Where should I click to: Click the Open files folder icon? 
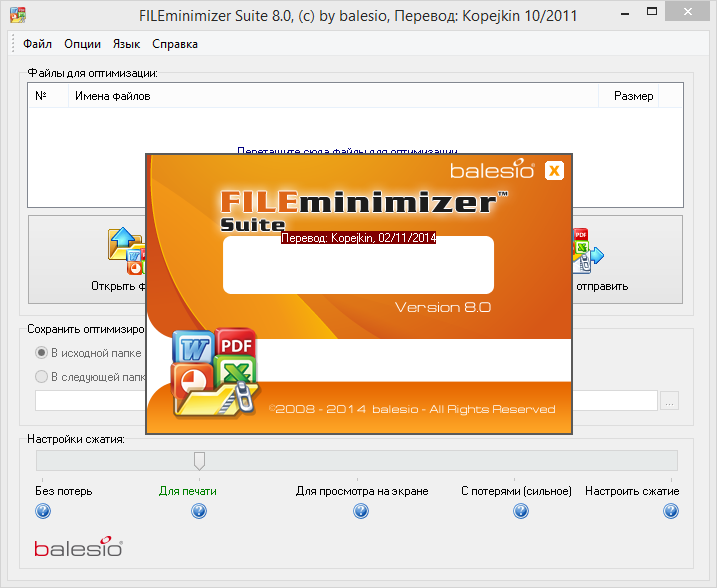tap(127, 251)
